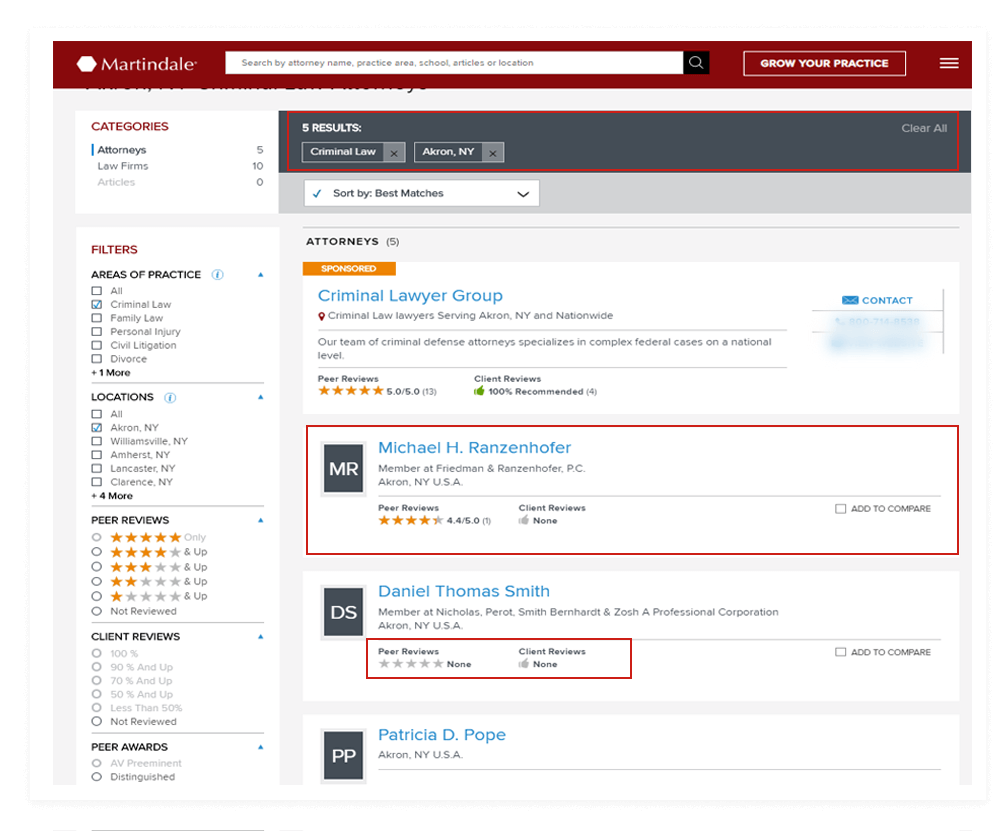
Task: Check the All locations box
Action: 96,414
